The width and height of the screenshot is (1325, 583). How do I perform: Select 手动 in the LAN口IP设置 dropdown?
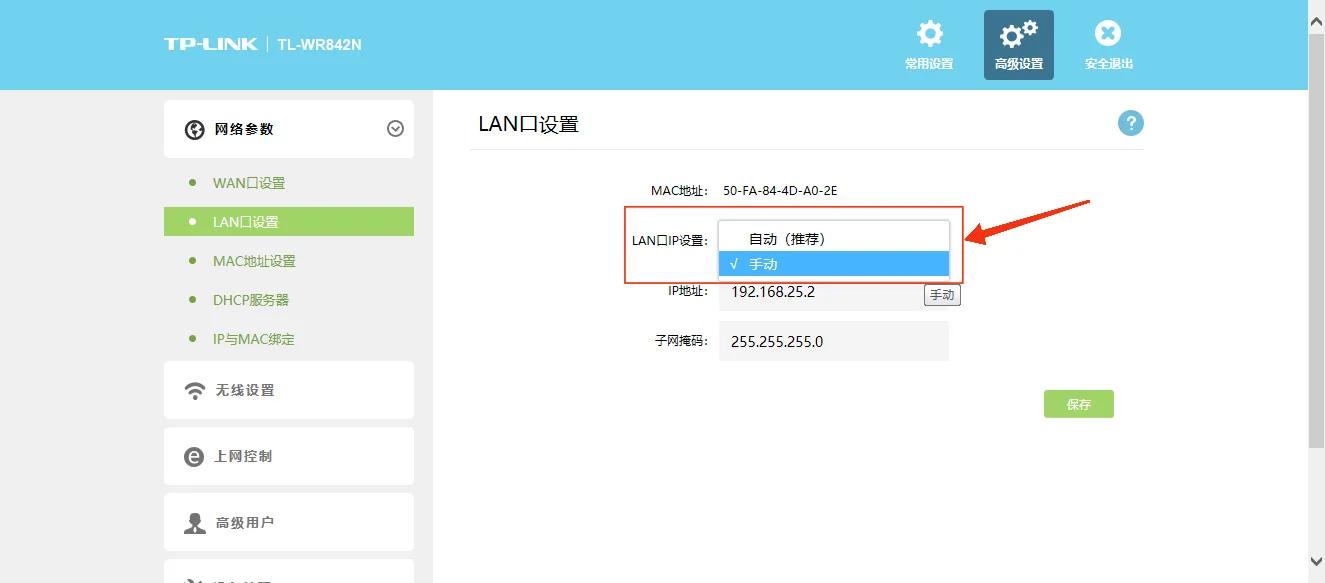pos(834,263)
